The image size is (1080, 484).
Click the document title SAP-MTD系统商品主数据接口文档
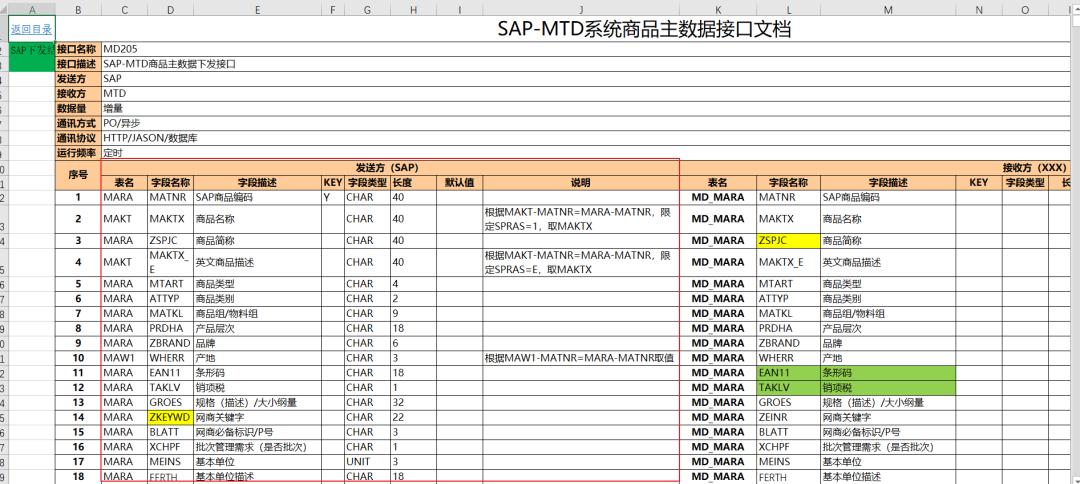(644, 29)
